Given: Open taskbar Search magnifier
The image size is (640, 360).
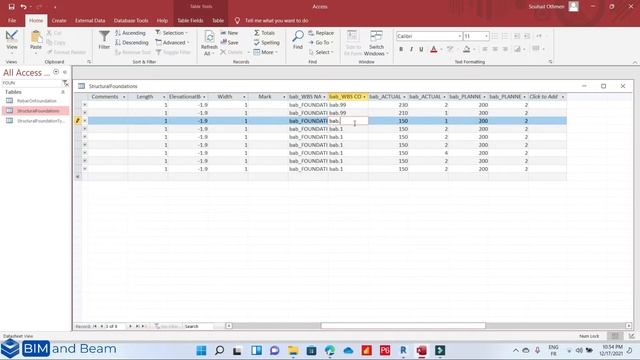Looking at the screenshot, I should [220, 350].
